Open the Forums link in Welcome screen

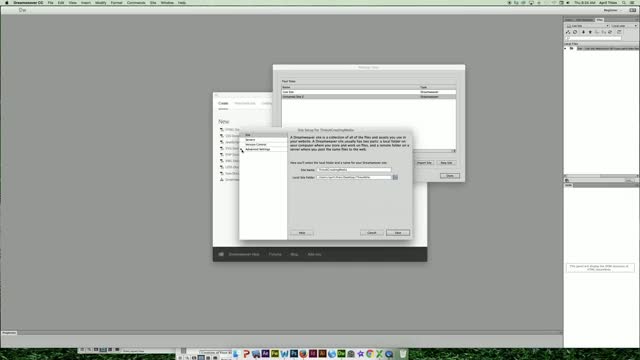point(275,254)
